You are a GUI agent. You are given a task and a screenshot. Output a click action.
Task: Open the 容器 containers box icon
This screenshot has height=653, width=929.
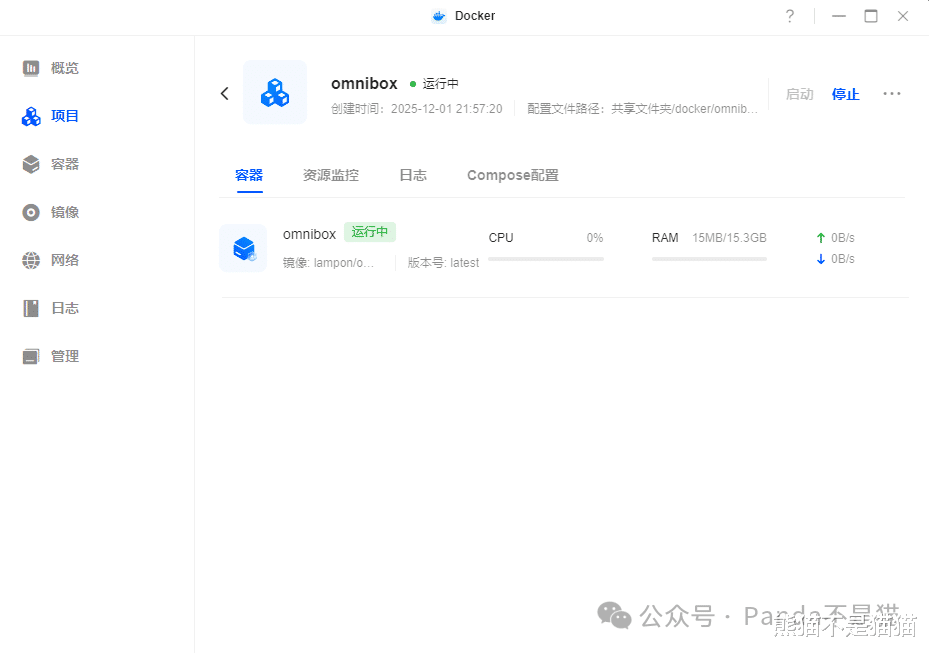[31, 164]
